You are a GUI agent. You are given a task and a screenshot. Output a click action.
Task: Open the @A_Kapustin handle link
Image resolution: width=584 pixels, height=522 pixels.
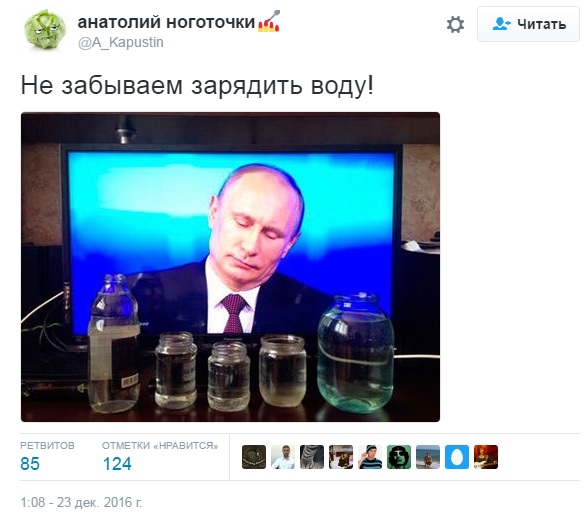(x=121, y=42)
